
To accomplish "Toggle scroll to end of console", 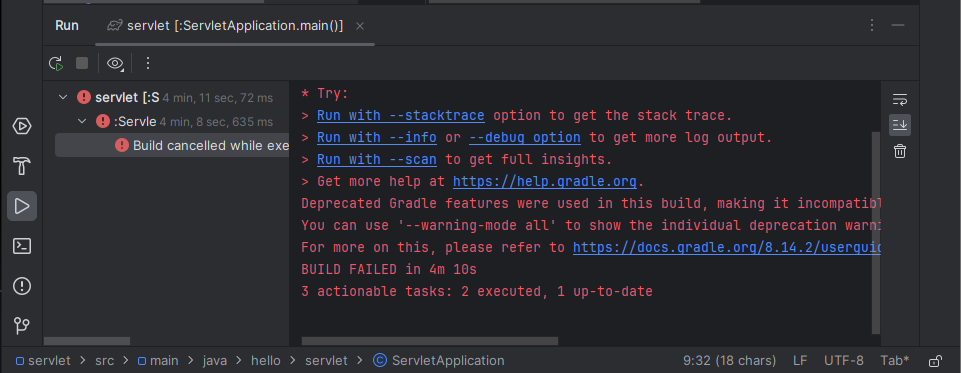I will coord(900,125).
